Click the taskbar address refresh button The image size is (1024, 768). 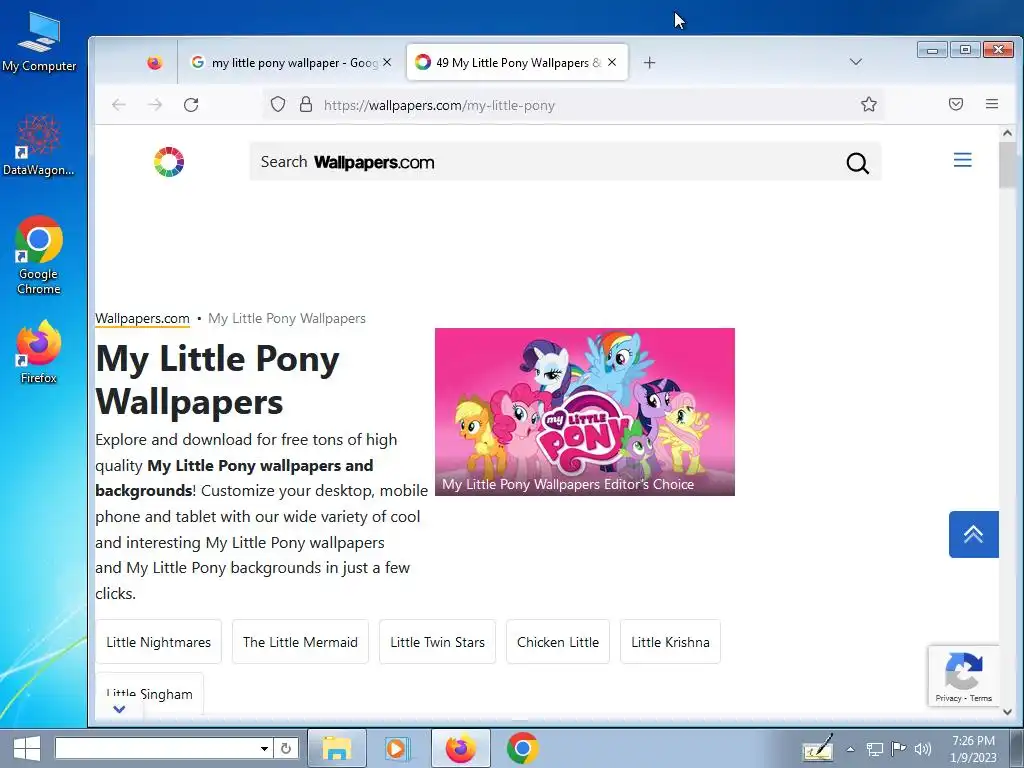pos(286,748)
